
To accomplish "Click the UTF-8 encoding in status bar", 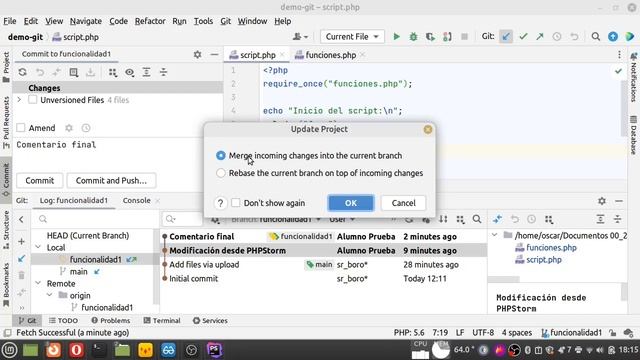I will click(x=483, y=333).
